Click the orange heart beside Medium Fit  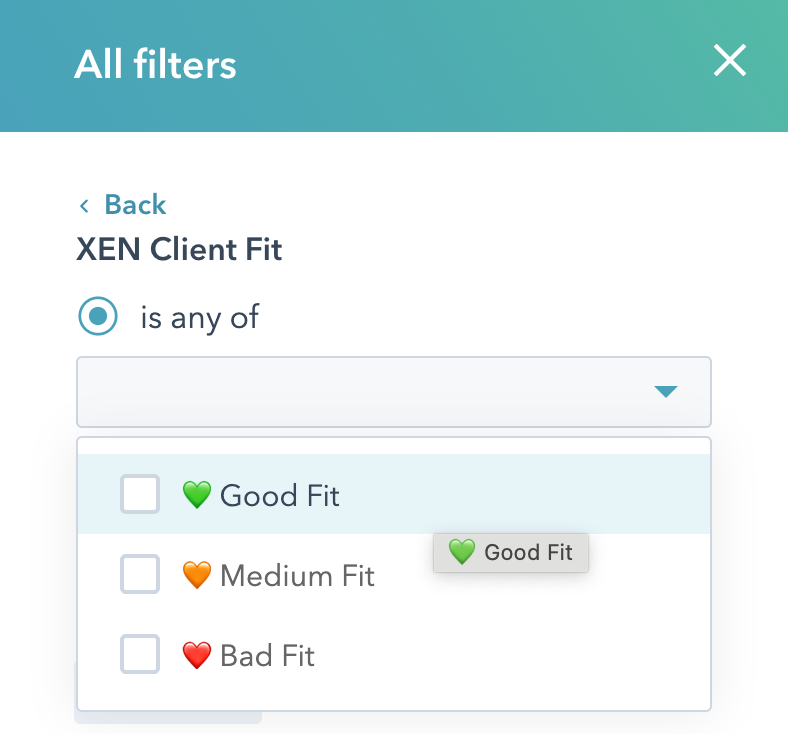click(197, 575)
